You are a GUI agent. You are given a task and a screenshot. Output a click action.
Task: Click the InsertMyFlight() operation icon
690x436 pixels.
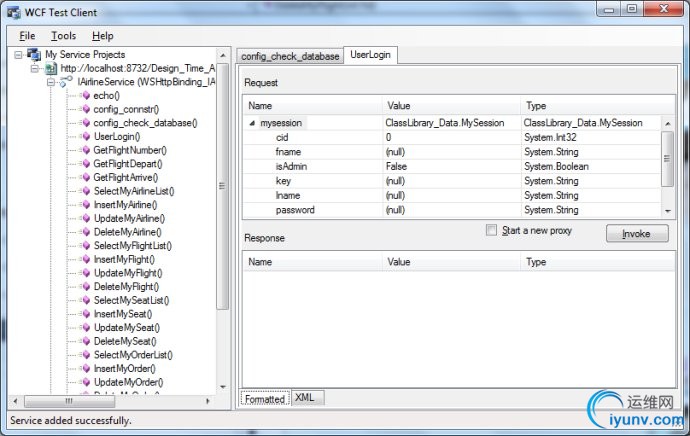86,259
